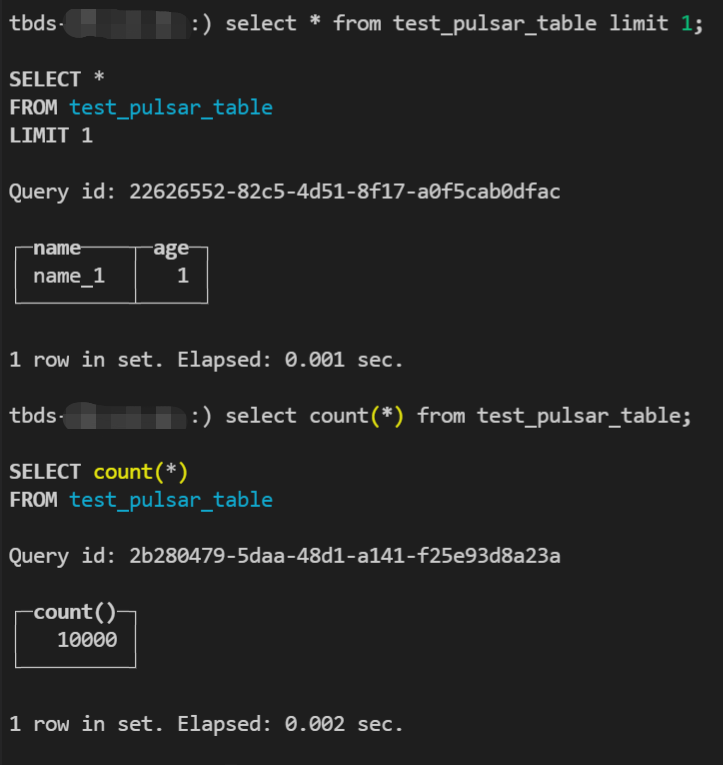This screenshot has height=765, width=723.
Task: Click the 10000 count result value
Action: coord(87,640)
